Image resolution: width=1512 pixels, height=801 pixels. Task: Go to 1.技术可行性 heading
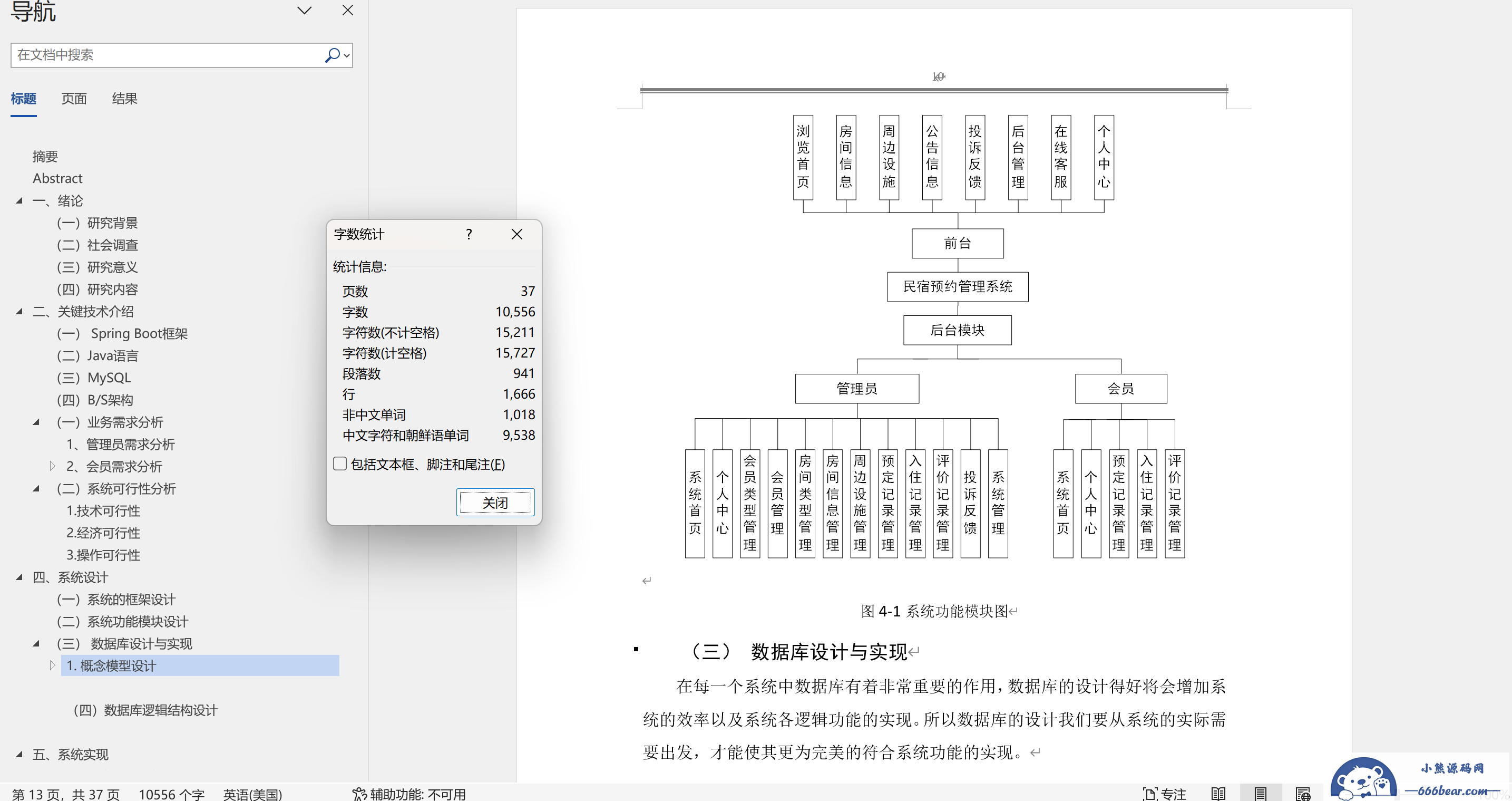point(103,511)
